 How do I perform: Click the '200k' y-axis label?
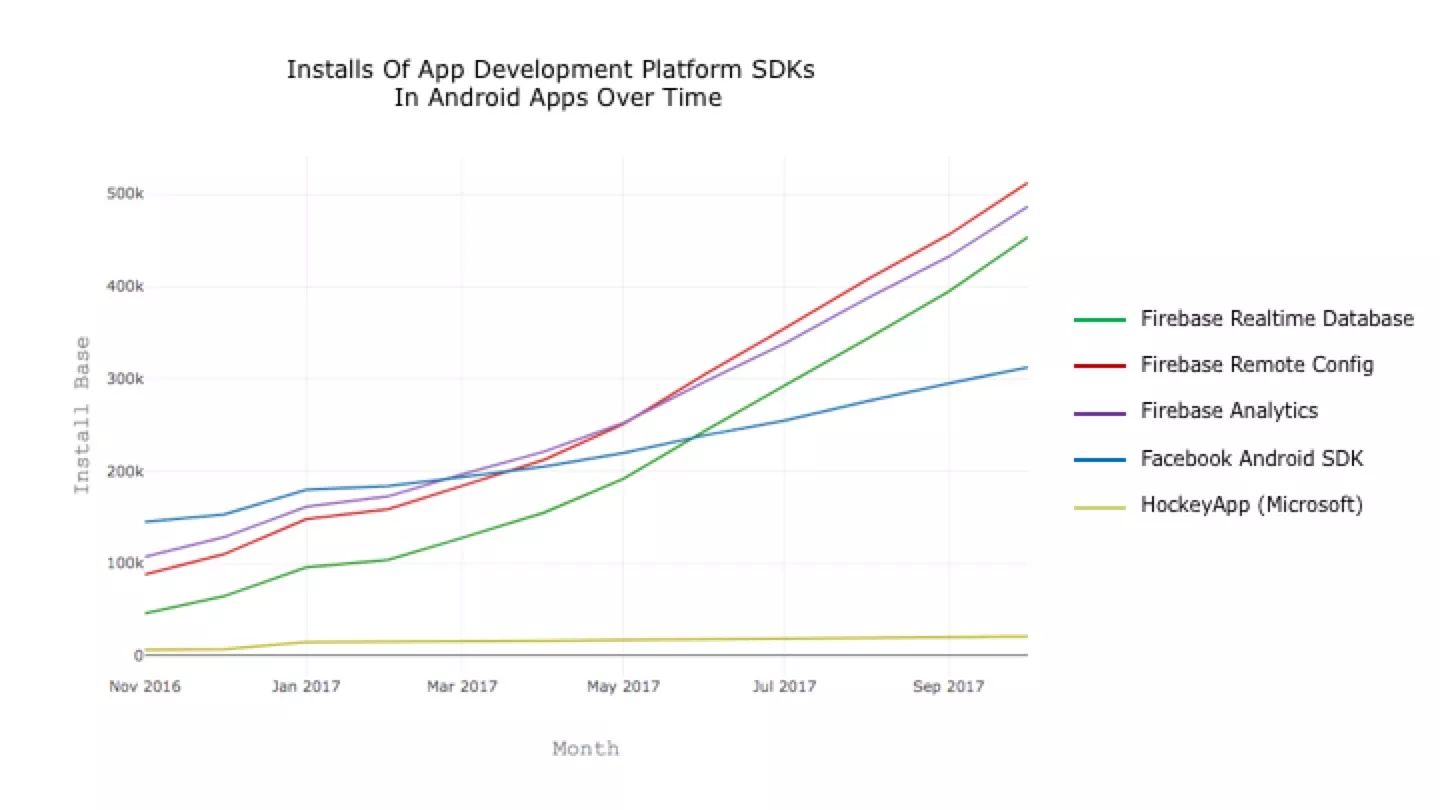(x=125, y=471)
